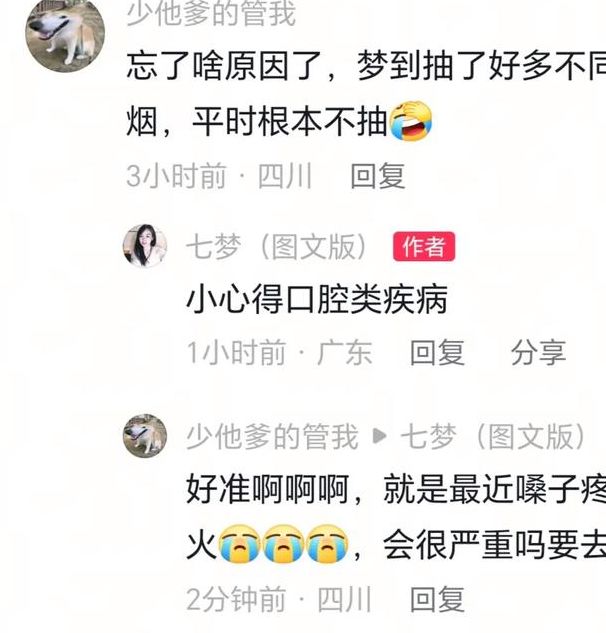The height and width of the screenshot is (633, 606).
Task: Open 少他爹的管我 name in reply thread
Action: [272, 436]
